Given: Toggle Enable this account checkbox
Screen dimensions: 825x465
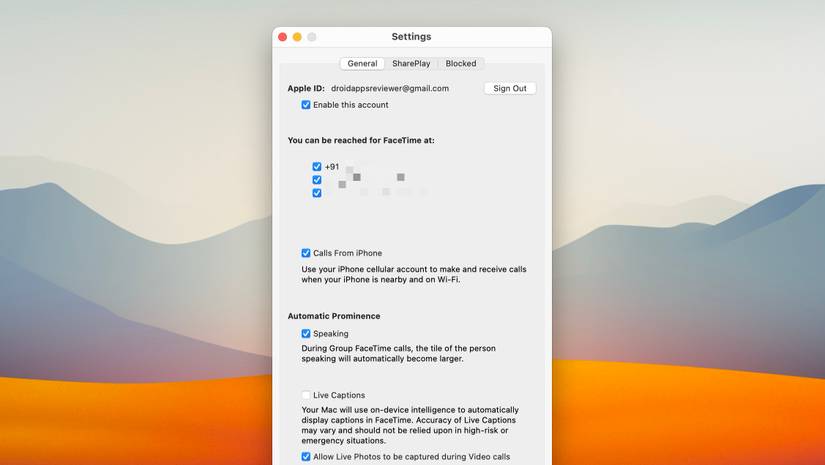Looking at the screenshot, I should tap(306, 105).
